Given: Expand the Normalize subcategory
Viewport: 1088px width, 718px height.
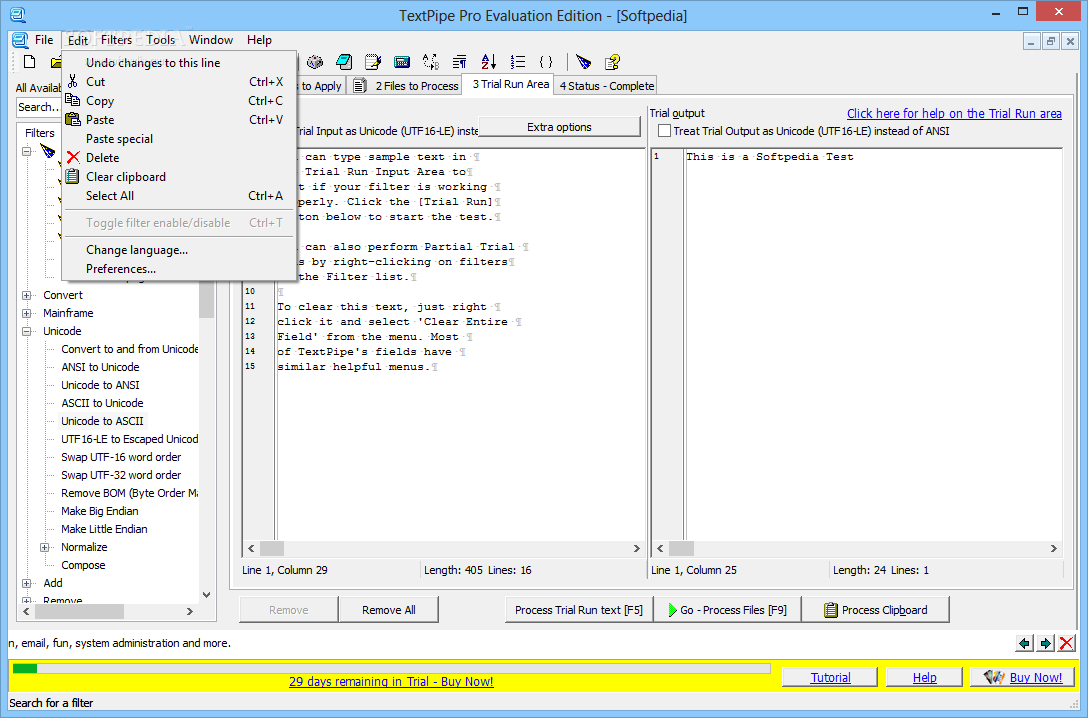Looking at the screenshot, I should [44, 547].
